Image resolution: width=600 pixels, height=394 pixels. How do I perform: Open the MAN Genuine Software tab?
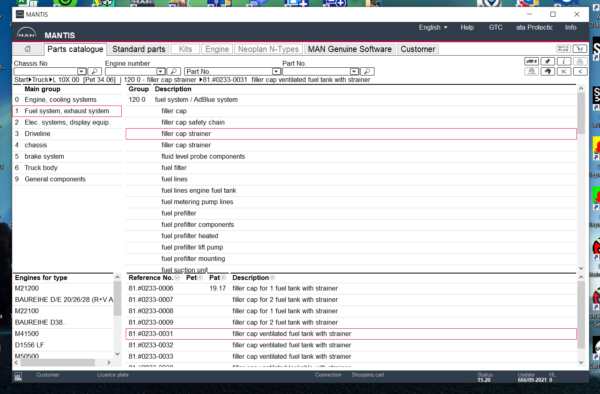tap(350, 49)
